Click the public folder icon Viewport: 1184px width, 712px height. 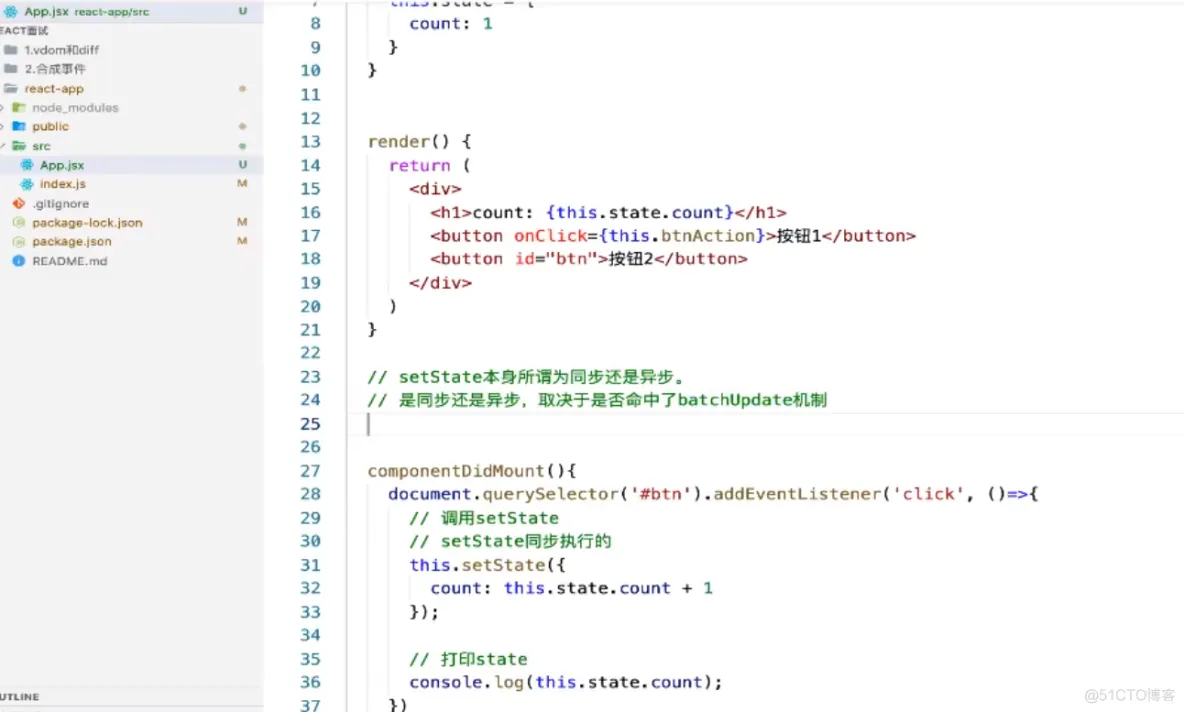pyautogui.click(x=19, y=126)
